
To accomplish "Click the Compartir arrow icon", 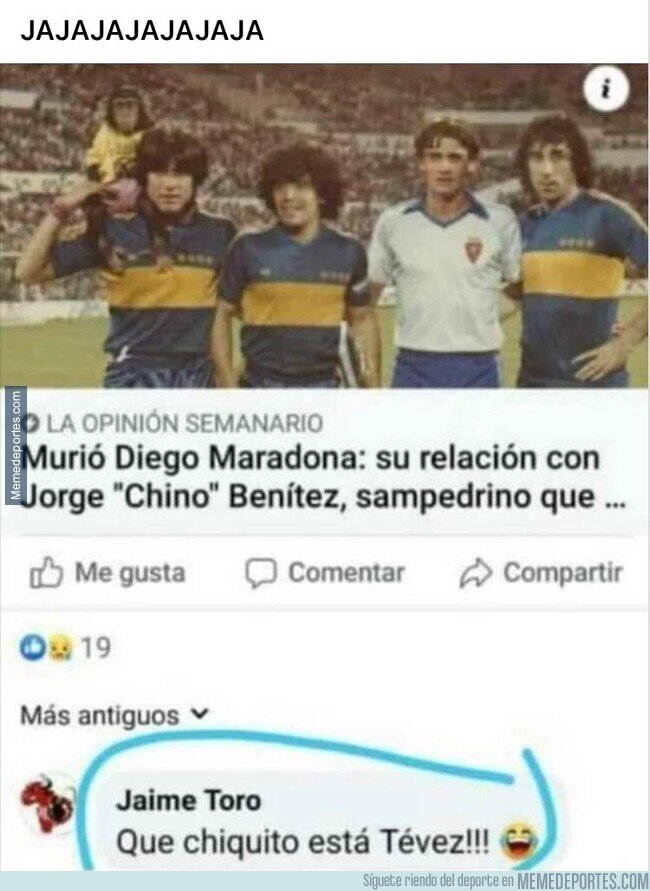I will click(475, 573).
